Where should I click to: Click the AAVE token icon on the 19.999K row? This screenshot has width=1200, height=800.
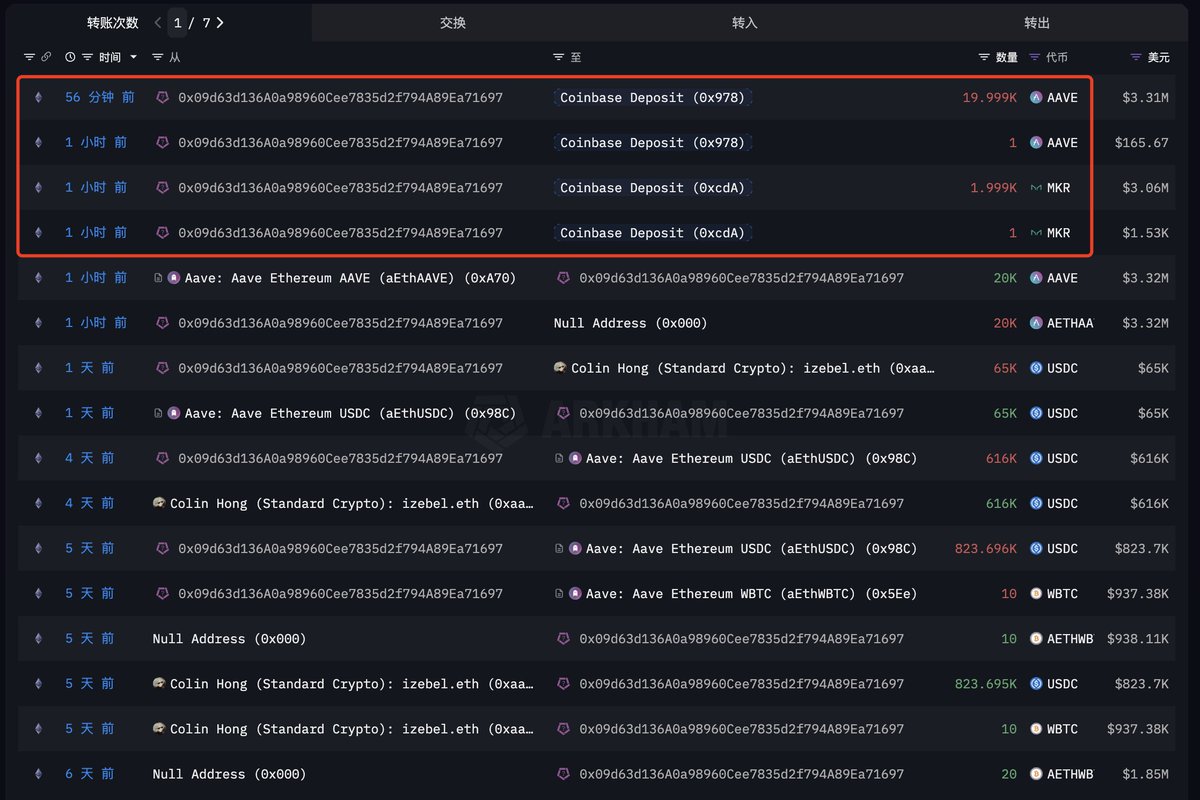[x=1037, y=98]
